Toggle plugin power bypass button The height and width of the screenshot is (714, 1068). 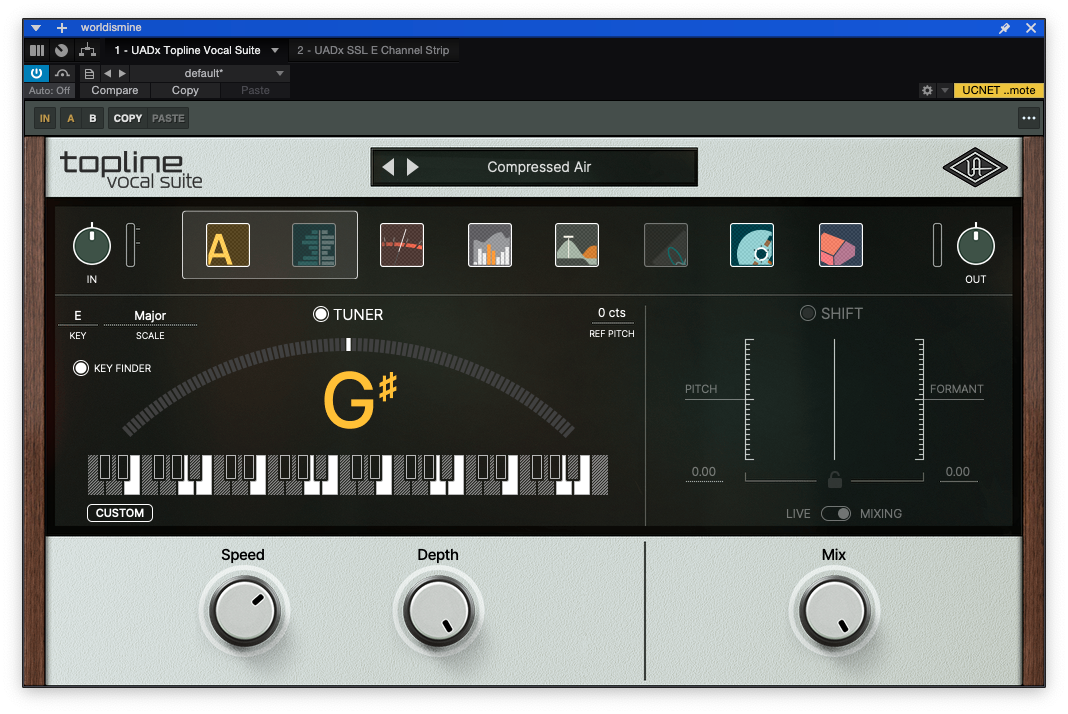(x=37, y=73)
